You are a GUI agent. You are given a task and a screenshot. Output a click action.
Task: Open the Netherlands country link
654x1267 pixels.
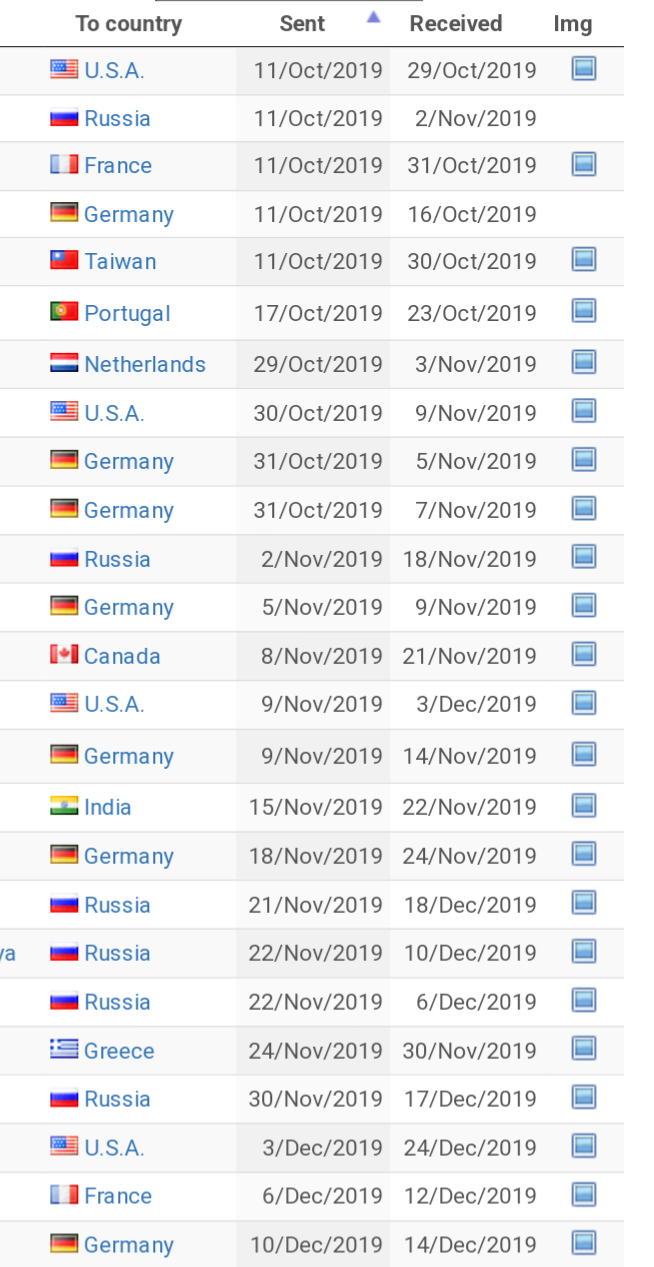tap(145, 364)
